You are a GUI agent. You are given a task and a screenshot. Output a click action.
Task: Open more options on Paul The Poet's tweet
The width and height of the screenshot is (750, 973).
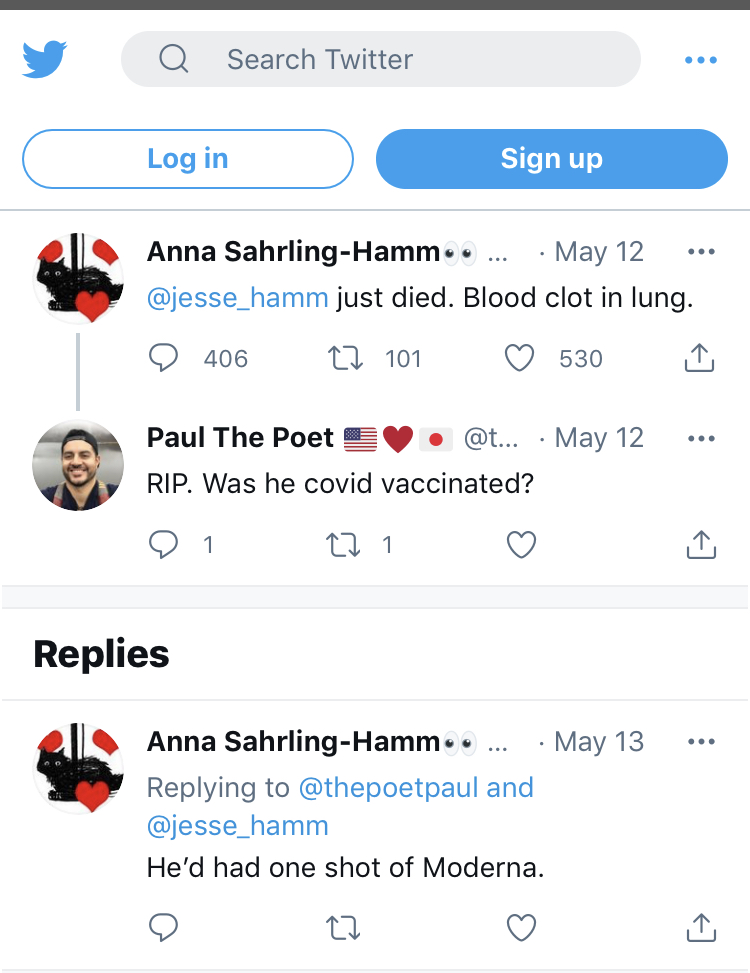[702, 438]
